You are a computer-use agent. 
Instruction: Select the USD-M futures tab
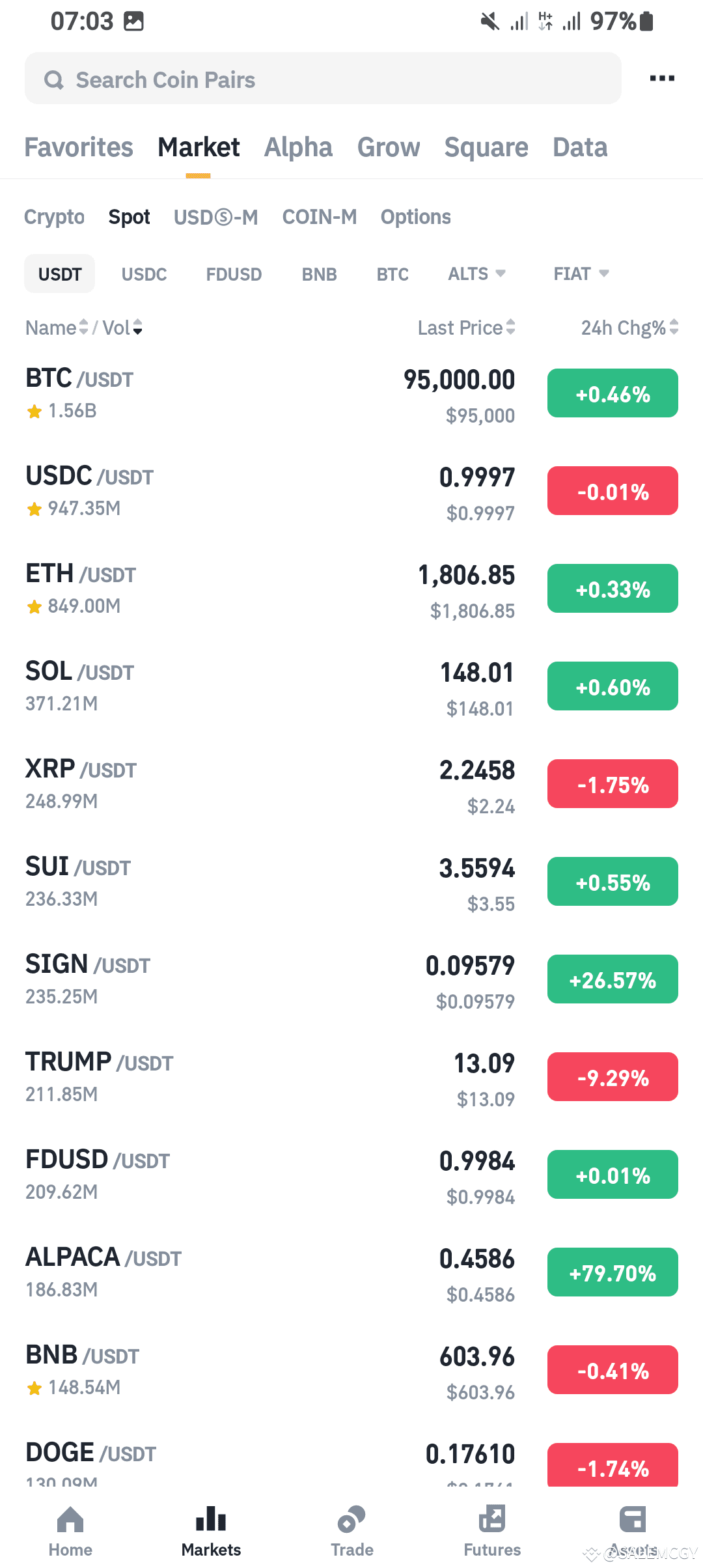[x=215, y=217]
